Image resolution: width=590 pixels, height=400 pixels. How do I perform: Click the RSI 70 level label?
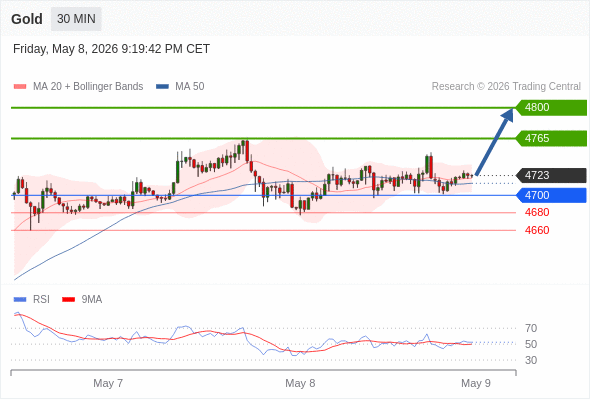coord(531,329)
